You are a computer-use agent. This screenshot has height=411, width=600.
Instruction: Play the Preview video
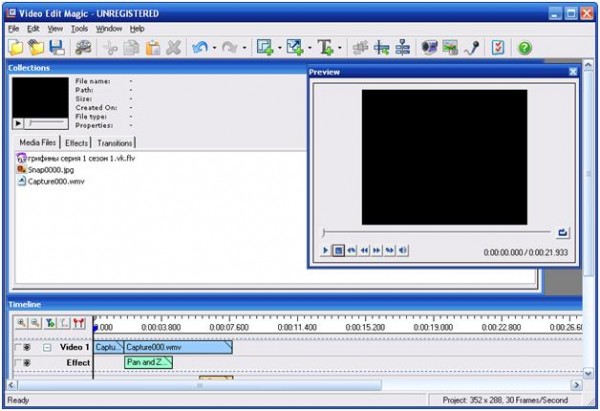[x=325, y=251]
